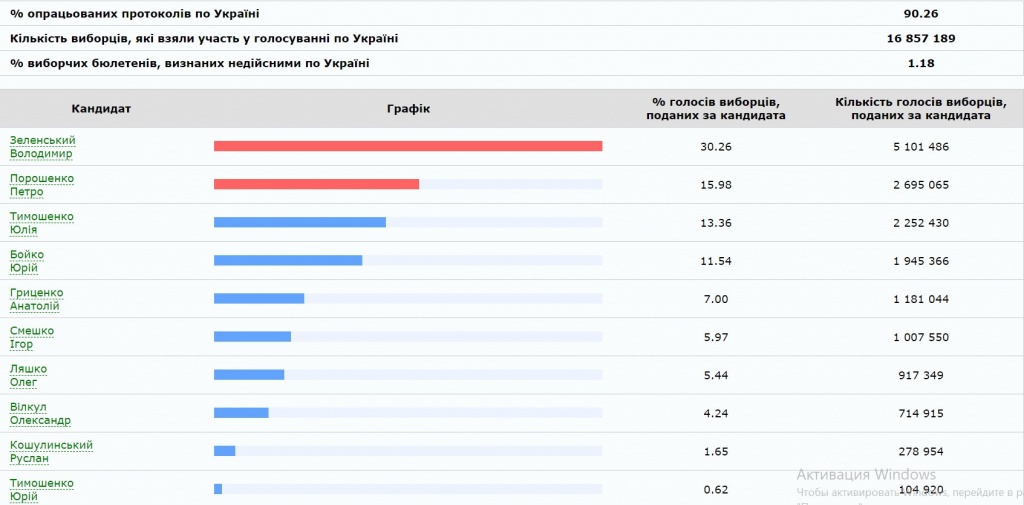Image resolution: width=1024 pixels, height=505 pixels.
Task: Select the 90.26 processed protocols value
Action: pos(921,13)
